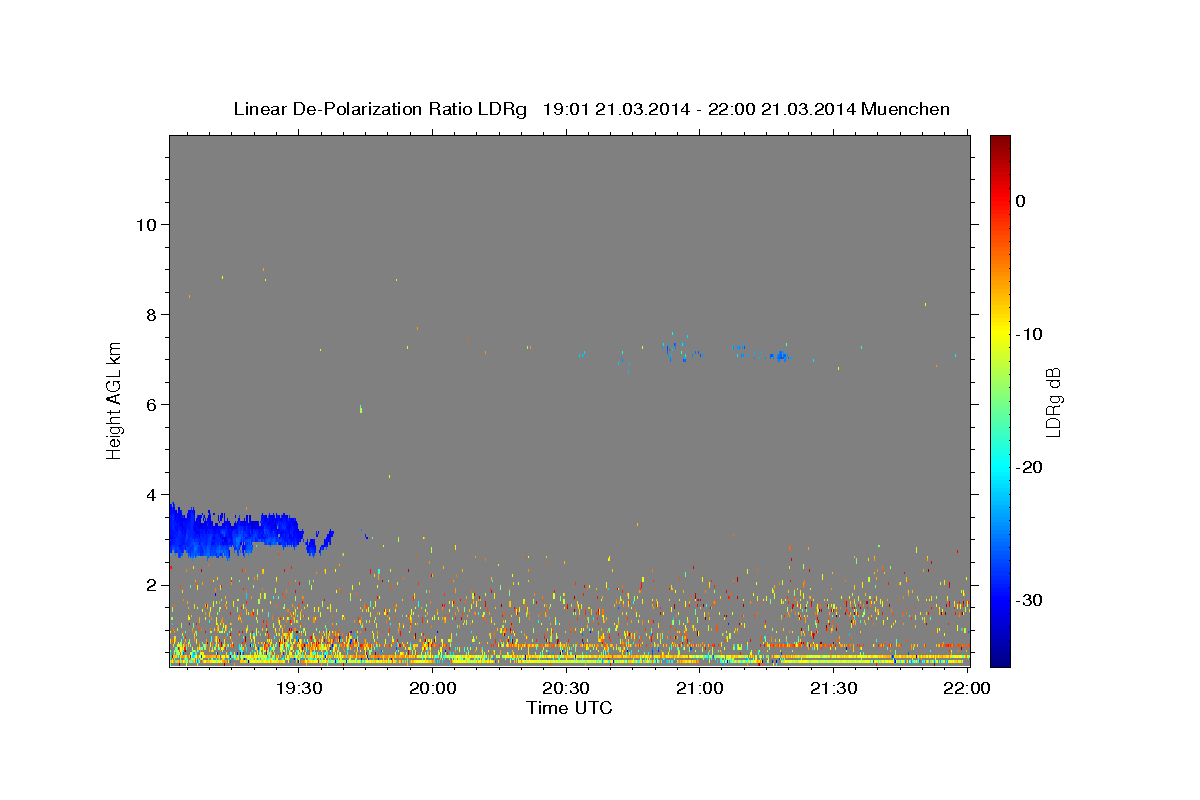
Task: Click the 'LDRg dB' colorbar label
Action: point(1052,402)
